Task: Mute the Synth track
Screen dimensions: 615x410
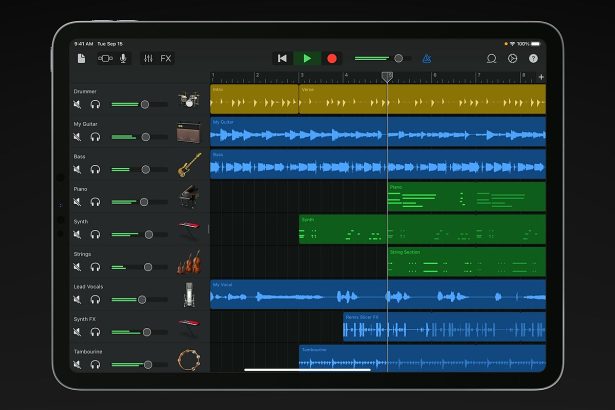Action: click(77, 235)
